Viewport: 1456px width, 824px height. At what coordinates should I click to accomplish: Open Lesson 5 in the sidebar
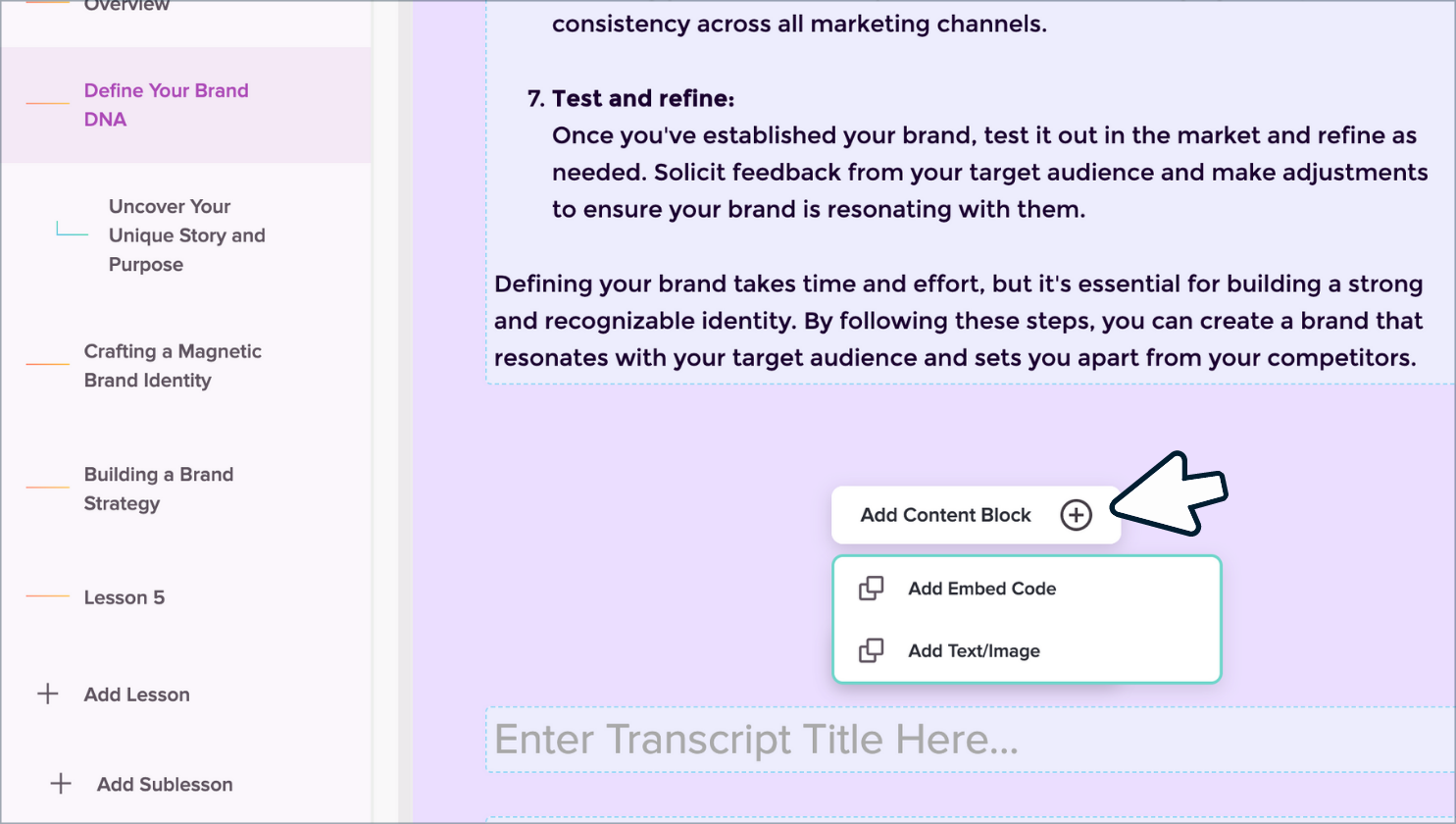pyautogui.click(x=125, y=597)
